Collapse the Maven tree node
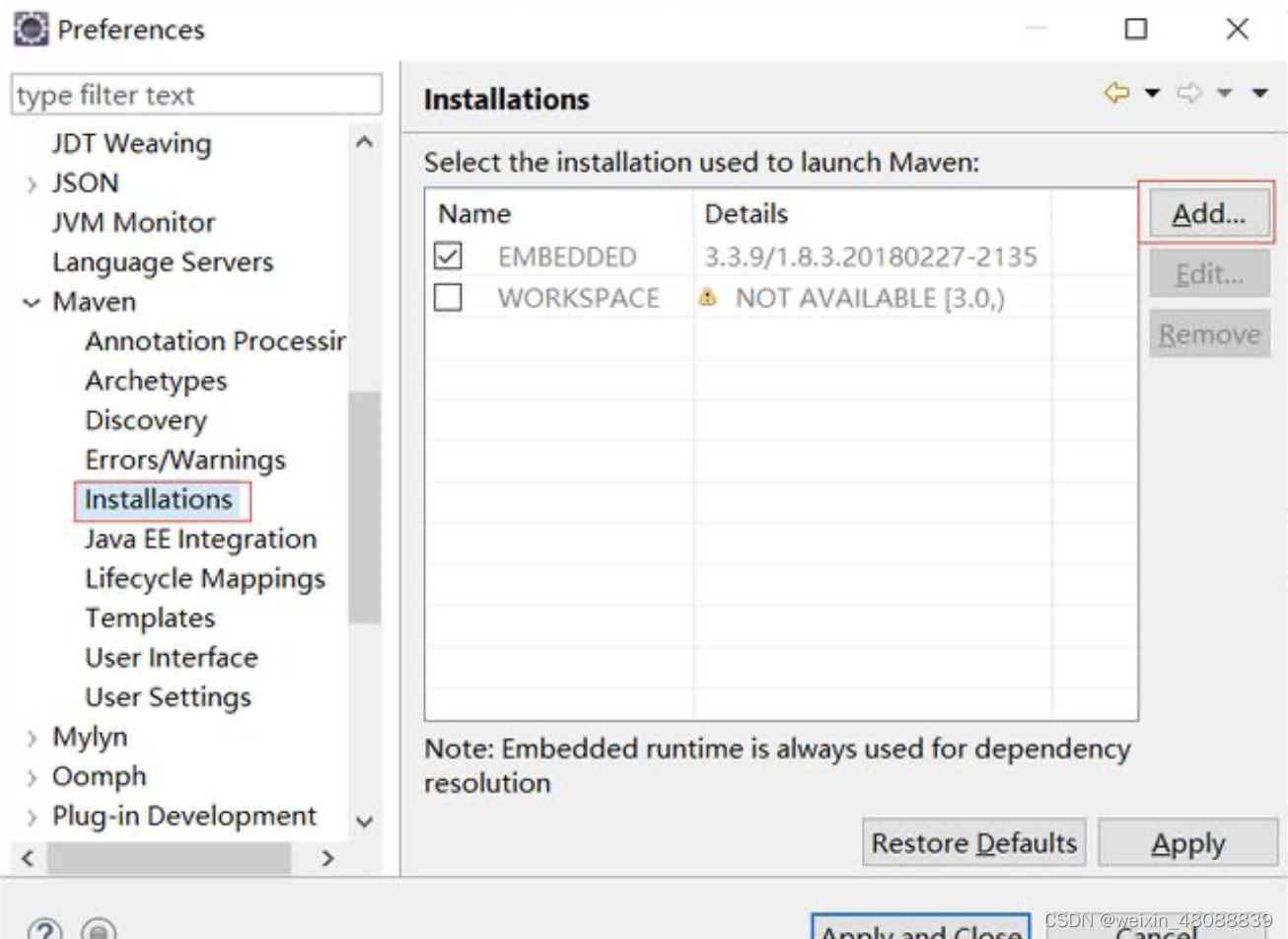Screen dimensions: 1288x939 (x=32, y=303)
